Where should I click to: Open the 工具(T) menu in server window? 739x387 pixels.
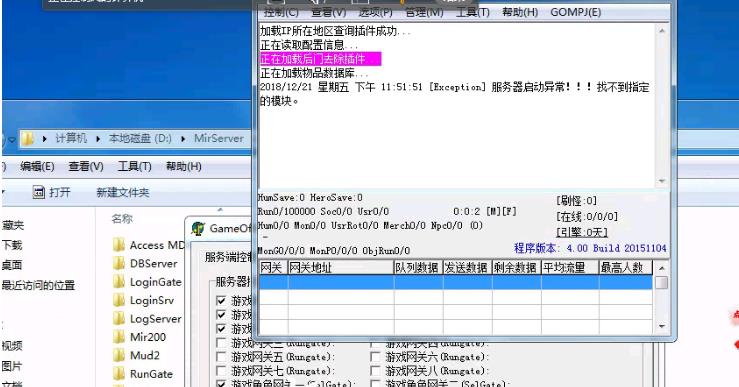(473, 12)
